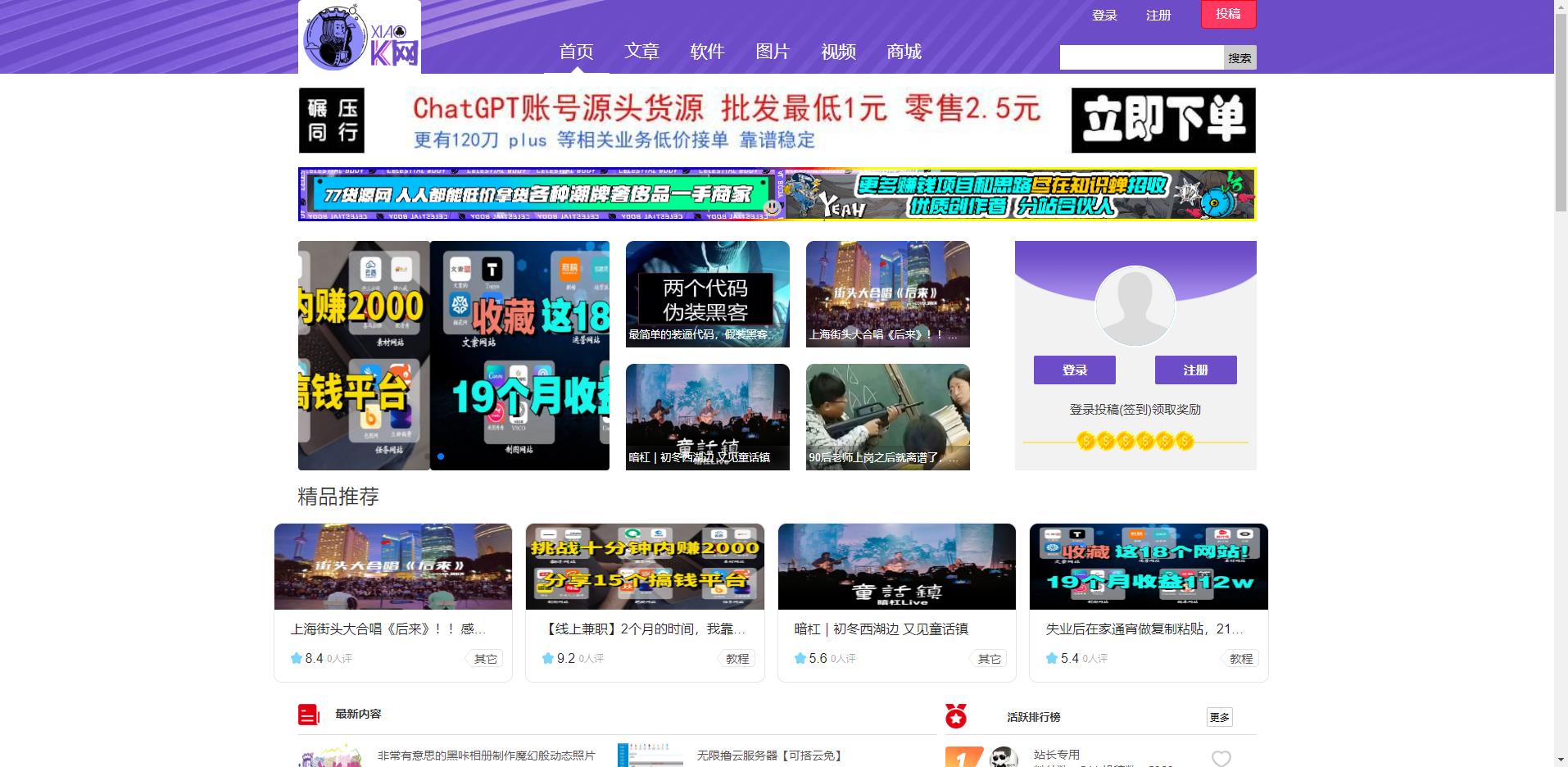Image resolution: width=1568 pixels, height=767 pixels.
Task: Click the red 投稿 button at top right
Action: [1227, 15]
